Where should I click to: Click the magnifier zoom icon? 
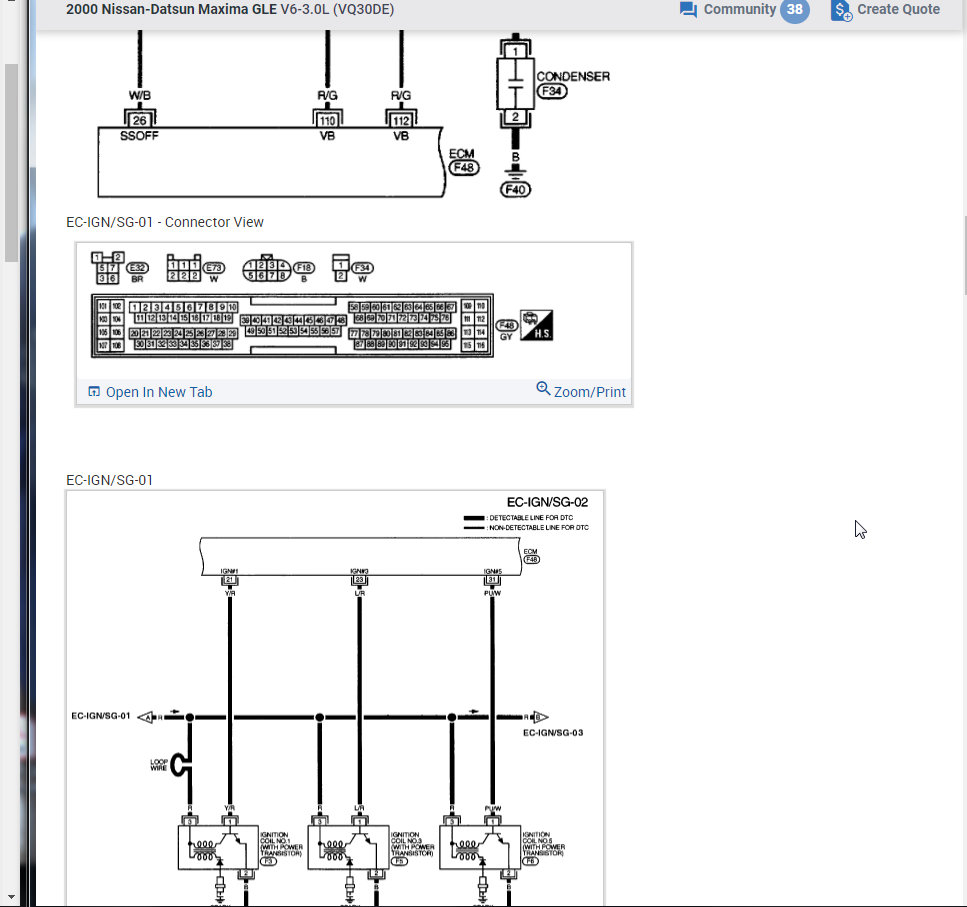point(543,388)
